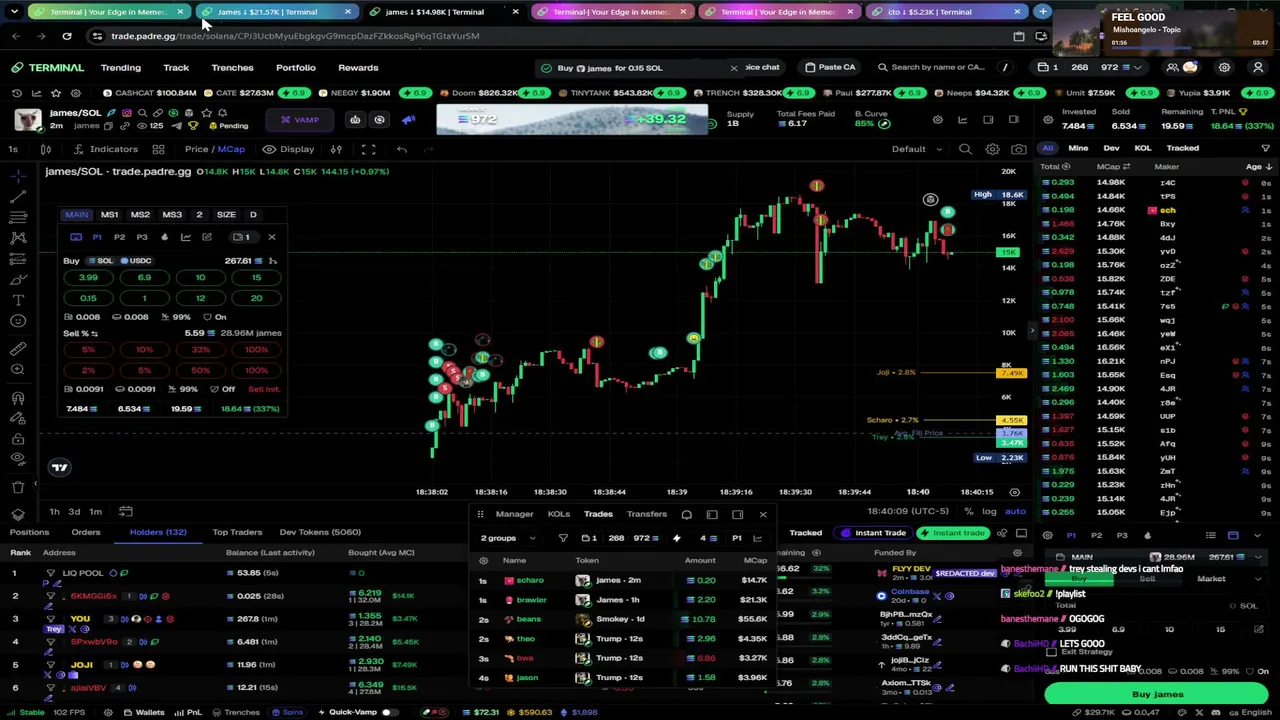This screenshot has width=1280, height=720.
Task: Open the 2 groups dropdown
Action: pyautogui.click(x=508, y=538)
